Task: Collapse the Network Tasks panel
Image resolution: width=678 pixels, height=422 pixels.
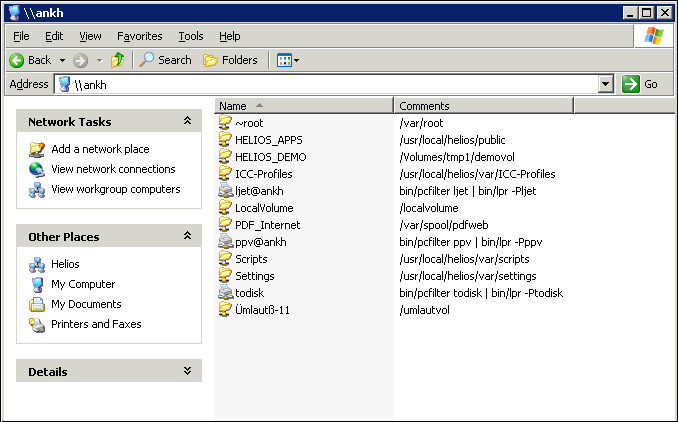Action: [x=187, y=121]
